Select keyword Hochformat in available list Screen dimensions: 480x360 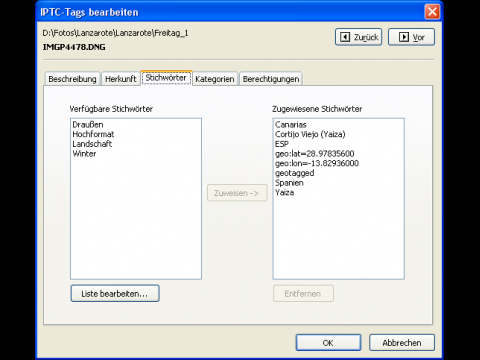tap(93, 134)
